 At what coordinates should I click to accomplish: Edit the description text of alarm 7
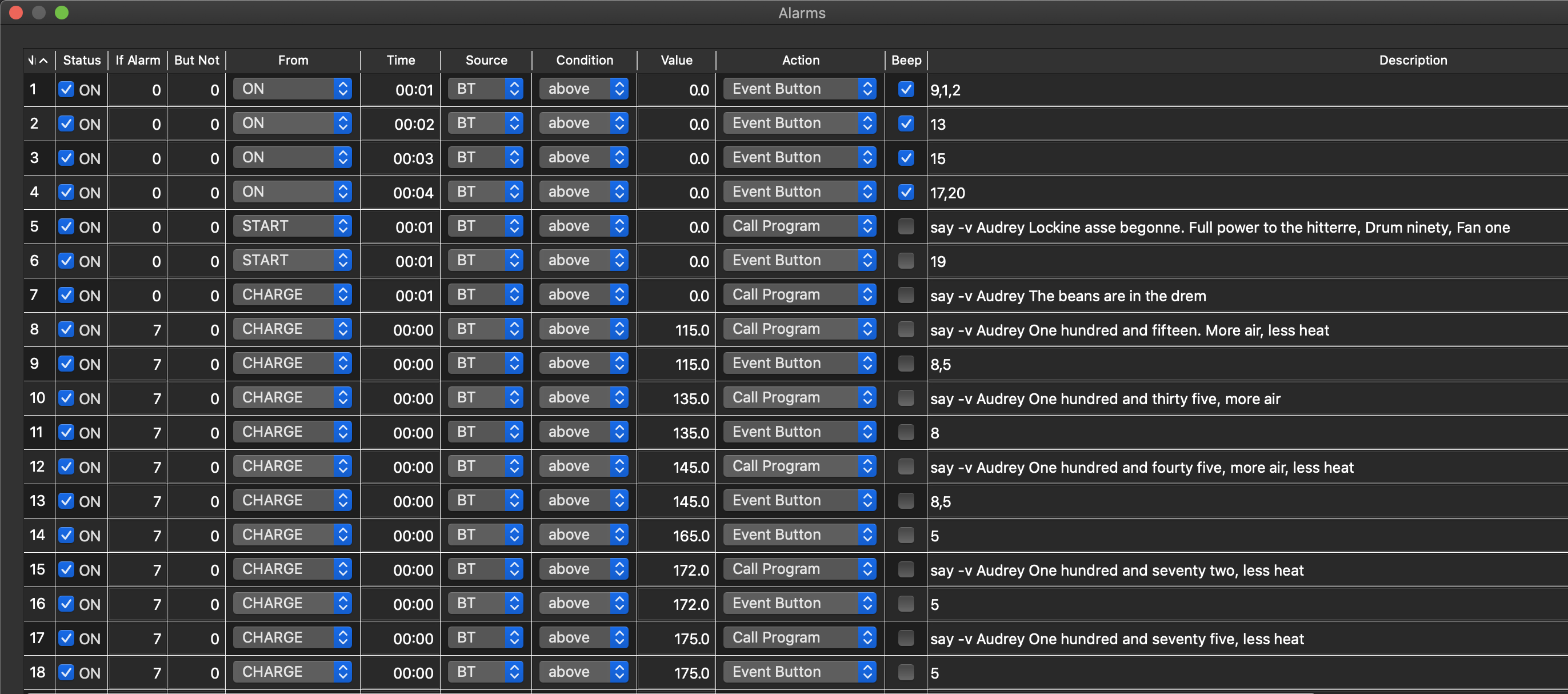pos(1067,296)
